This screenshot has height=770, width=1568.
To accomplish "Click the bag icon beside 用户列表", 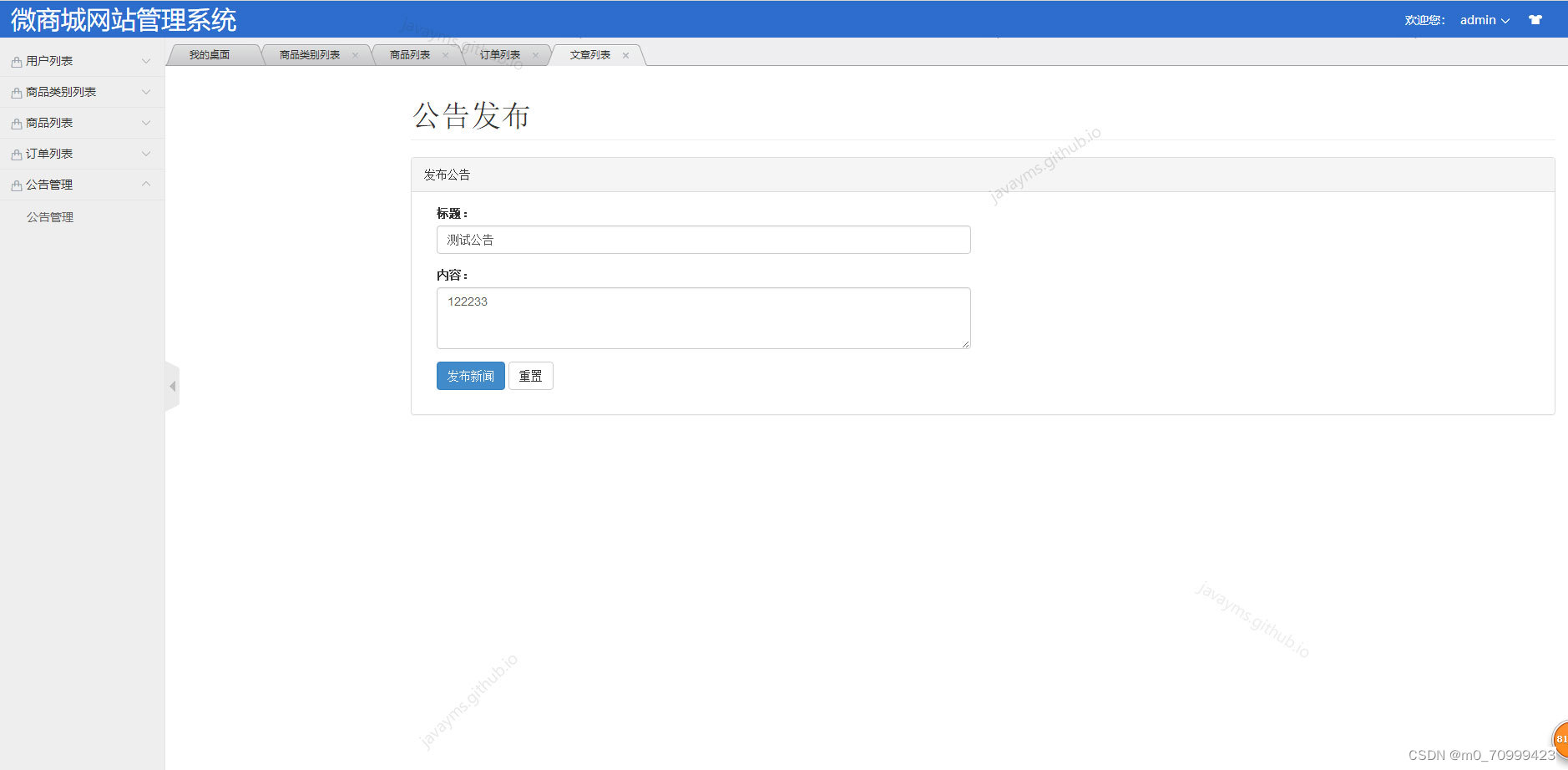I will coord(15,60).
